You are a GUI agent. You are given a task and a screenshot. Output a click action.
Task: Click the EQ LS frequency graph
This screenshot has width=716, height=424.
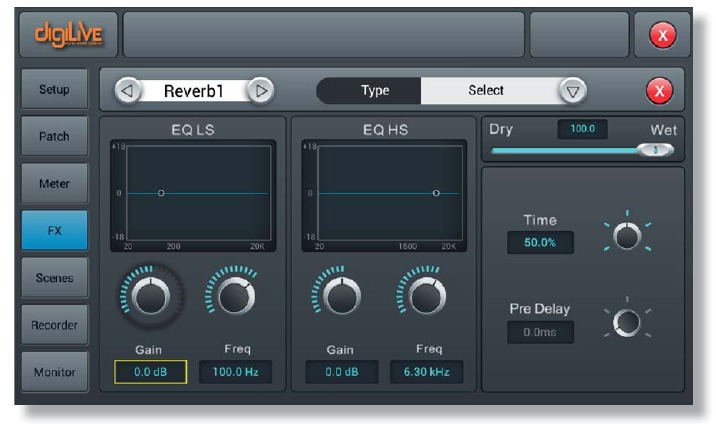193,196
